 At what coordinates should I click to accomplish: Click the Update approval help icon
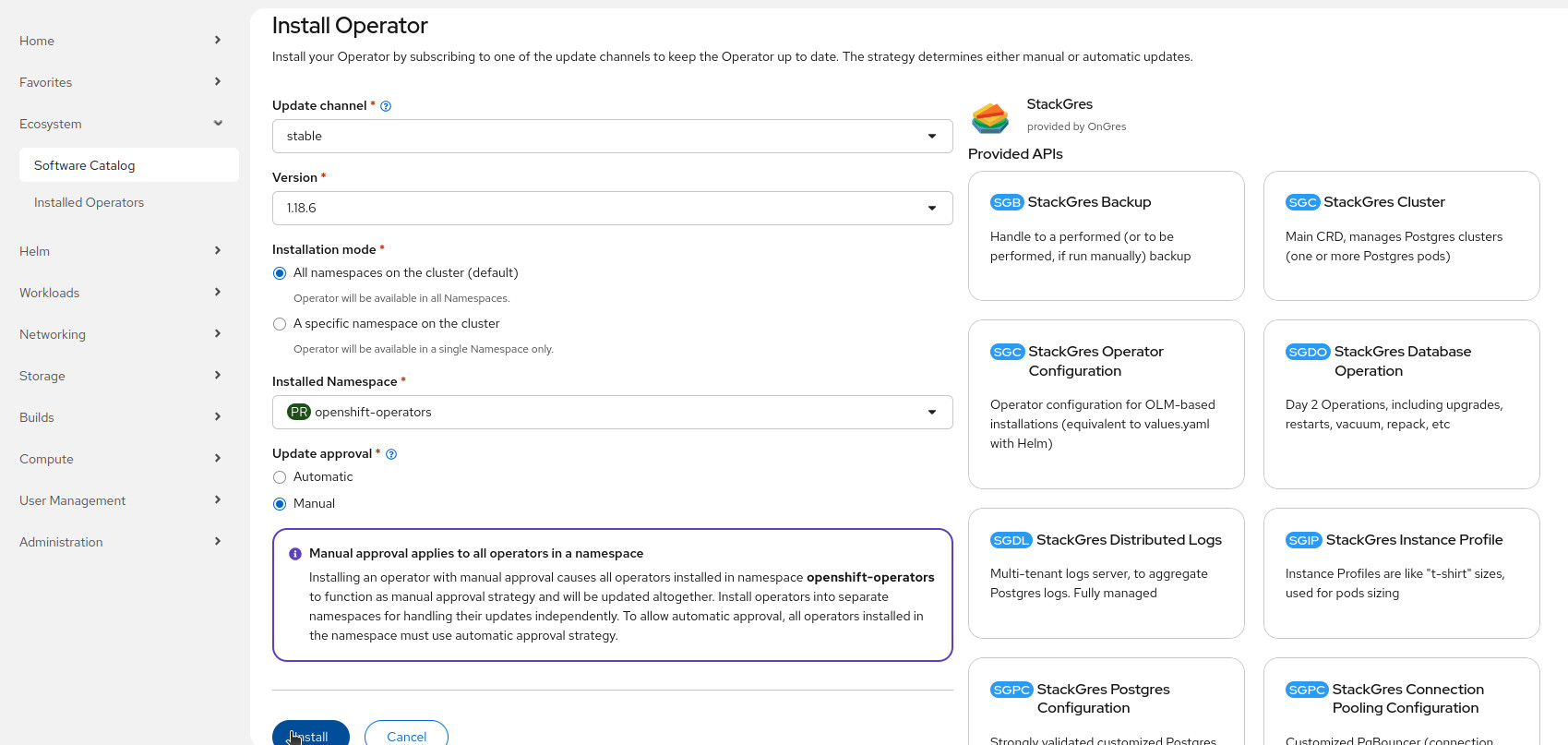coord(391,454)
